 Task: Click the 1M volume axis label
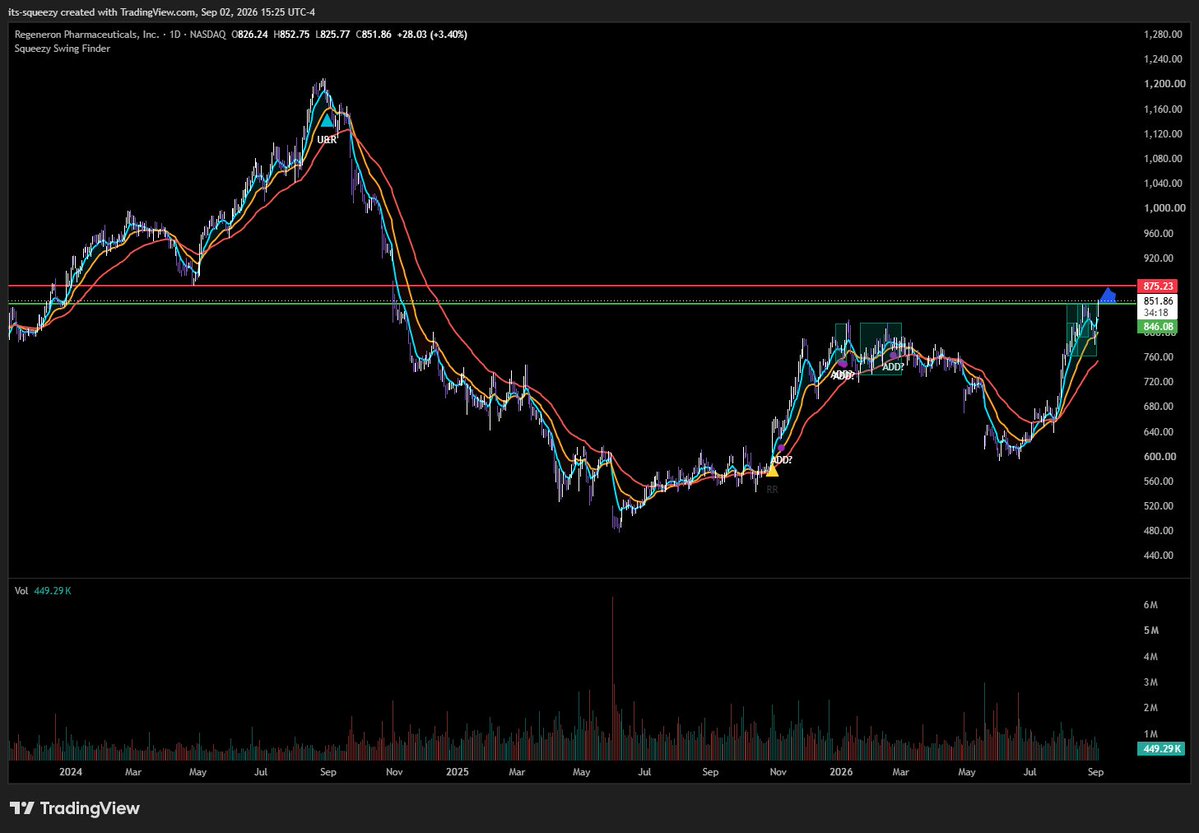click(1151, 734)
